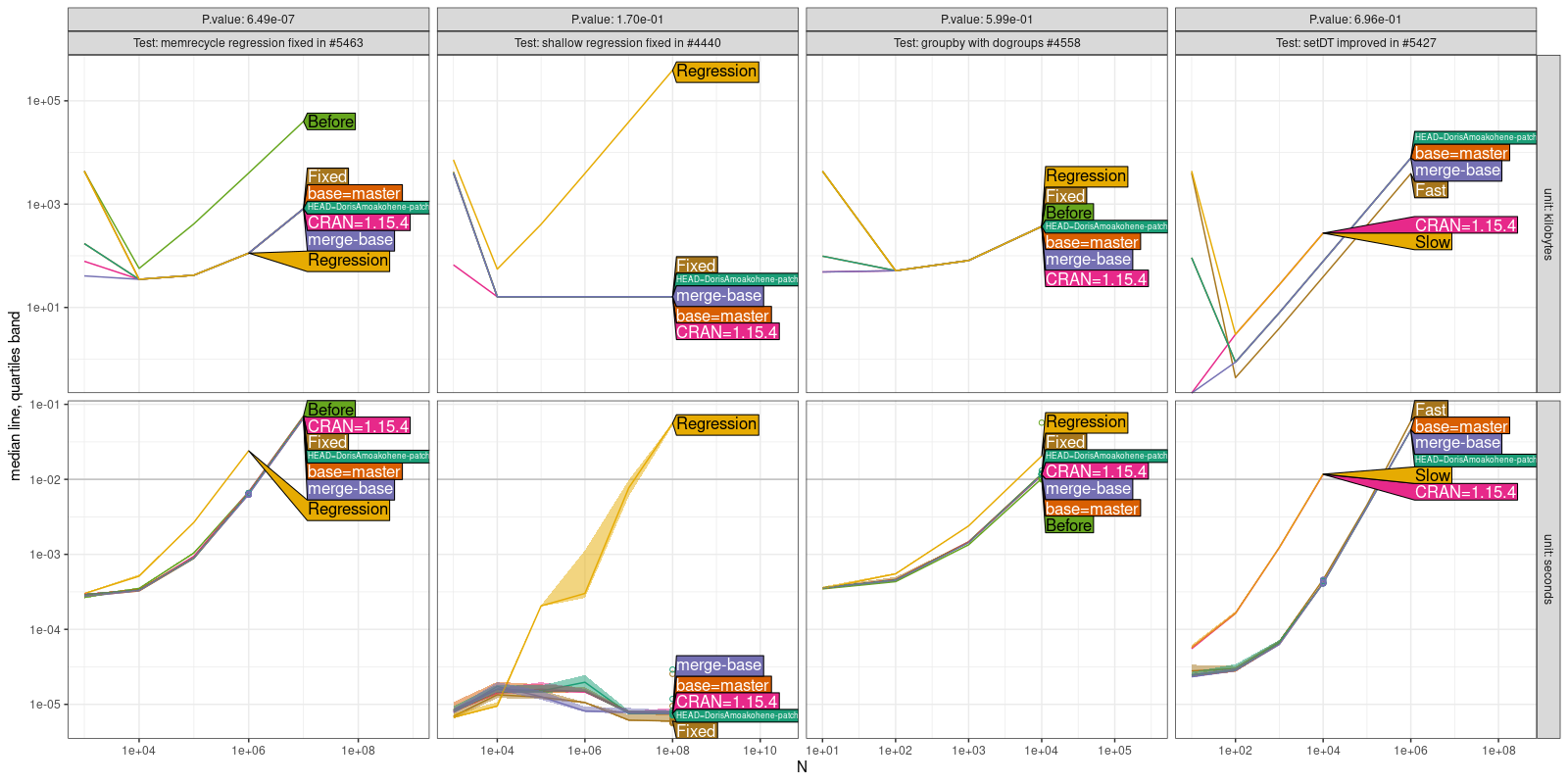Image resolution: width=1568 pixels, height=784 pixels.
Task: Click 'merge-base' label in groupby kilobytes panel
Action: coord(1088,260)
